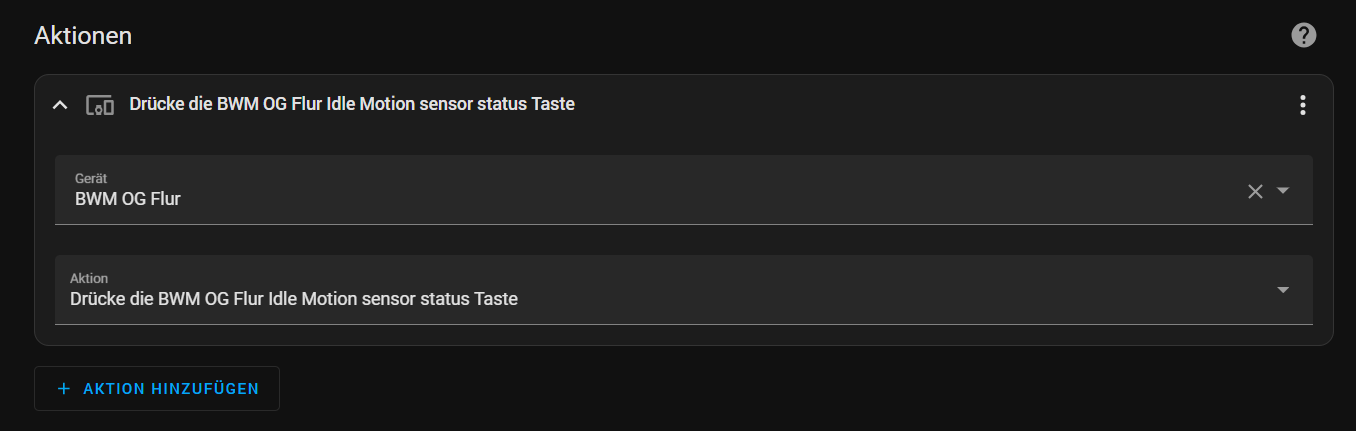The image size is (1356, 431).
Task: Open the three-dot action menu
Action: coord(1302,105)
